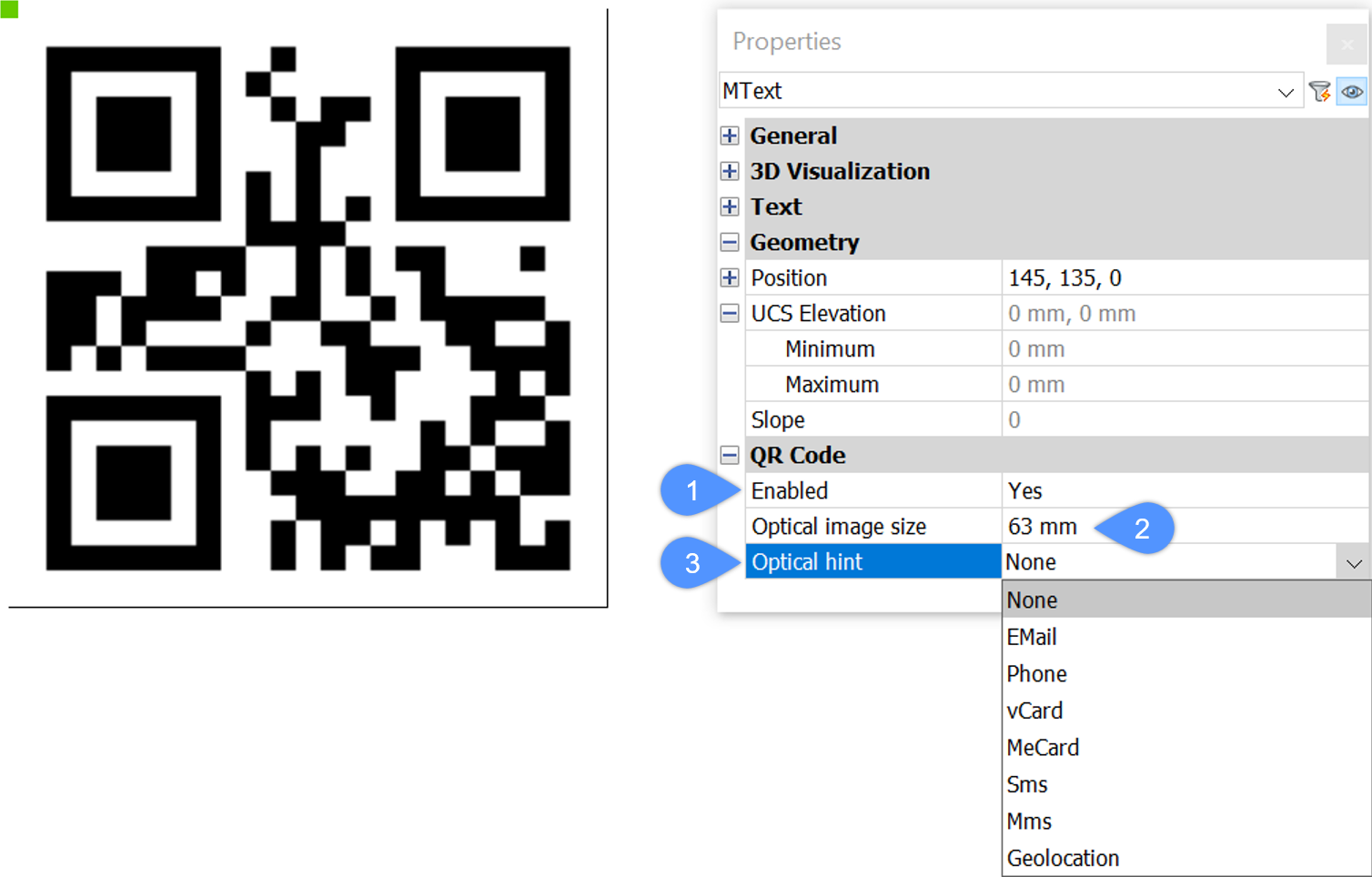Choose vCard in the dropdown list
Viewport: 1372px width, 877px height.
[x=1034, y=711]
